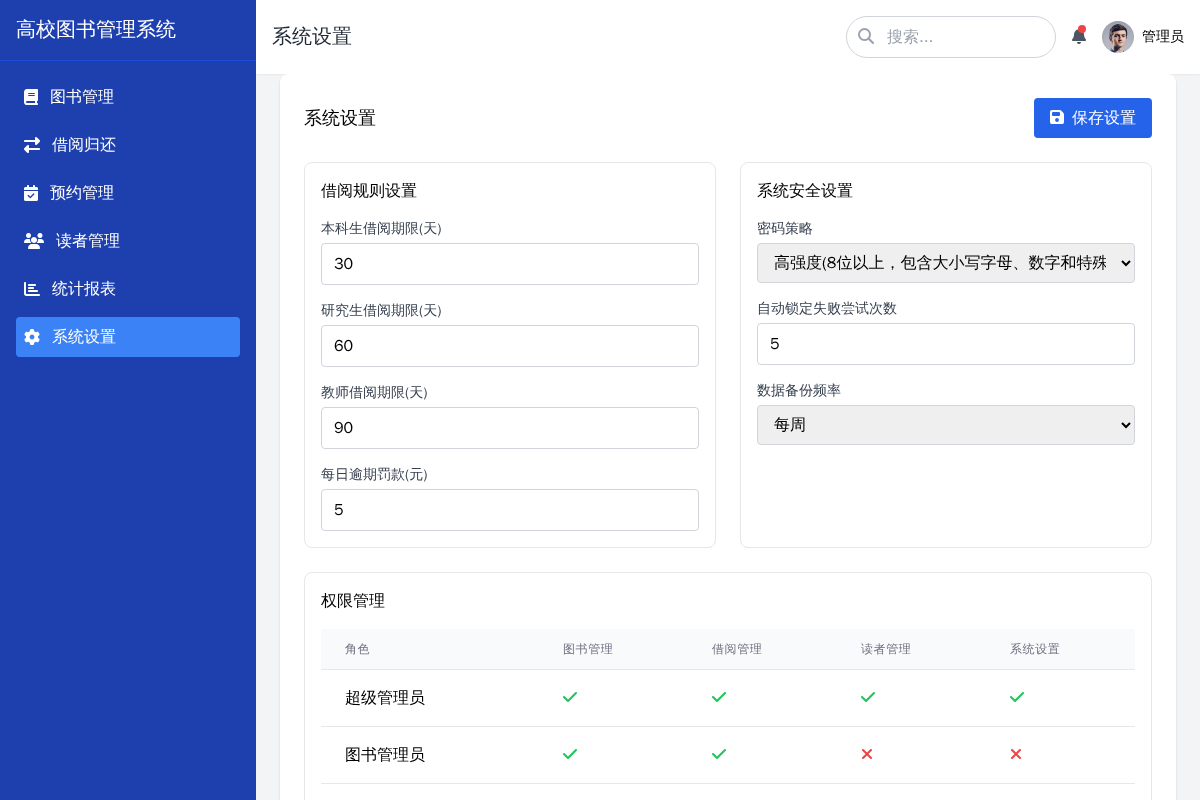Image resolution: width=1200 pixels, height=800 pixels.
Task: Expand the 每周 backup frequency selector
Action: click(946, 425)
